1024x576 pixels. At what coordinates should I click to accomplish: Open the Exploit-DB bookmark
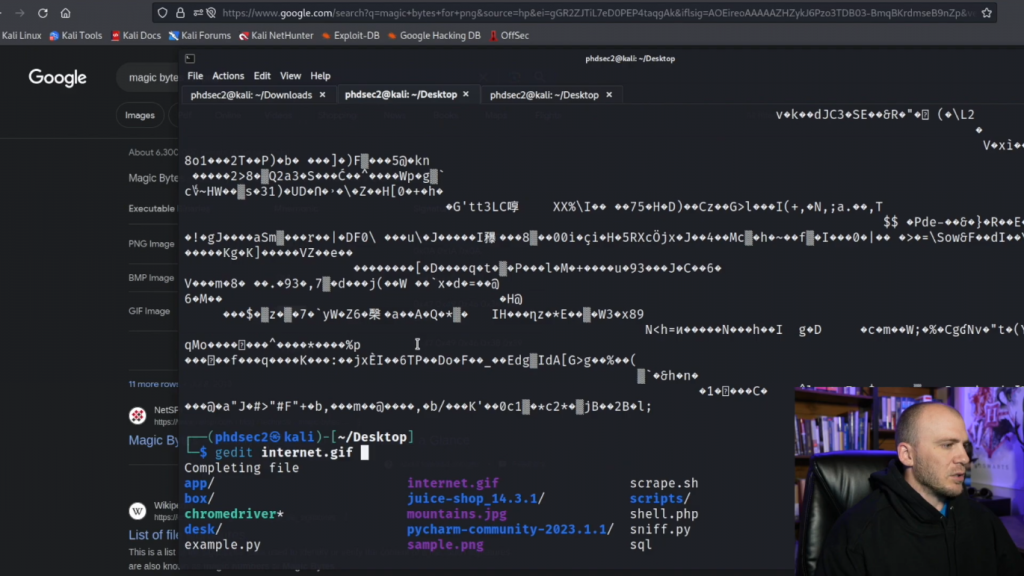click(x=351, y=35)
